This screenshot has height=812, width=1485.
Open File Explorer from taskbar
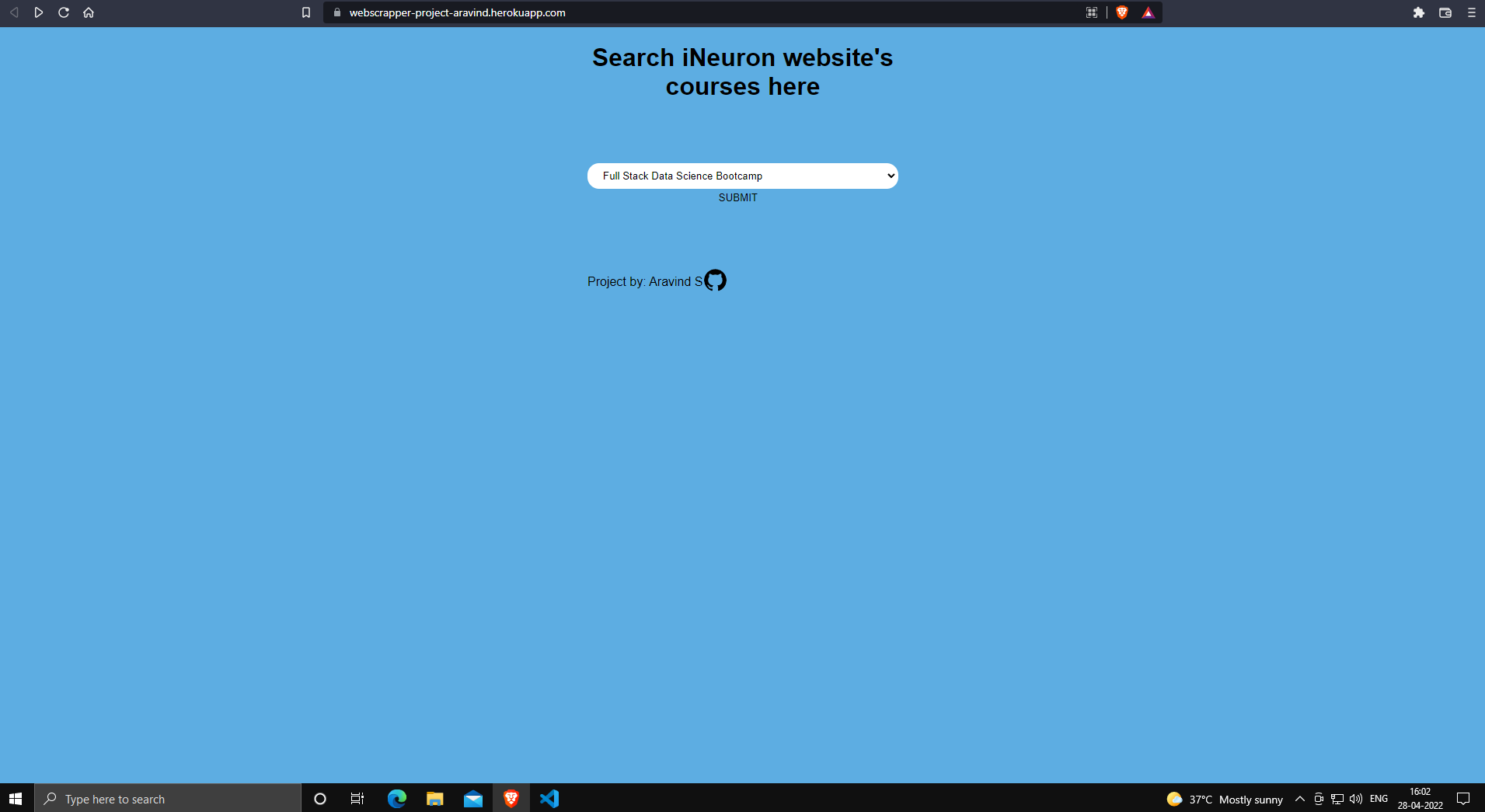(435, 799)
